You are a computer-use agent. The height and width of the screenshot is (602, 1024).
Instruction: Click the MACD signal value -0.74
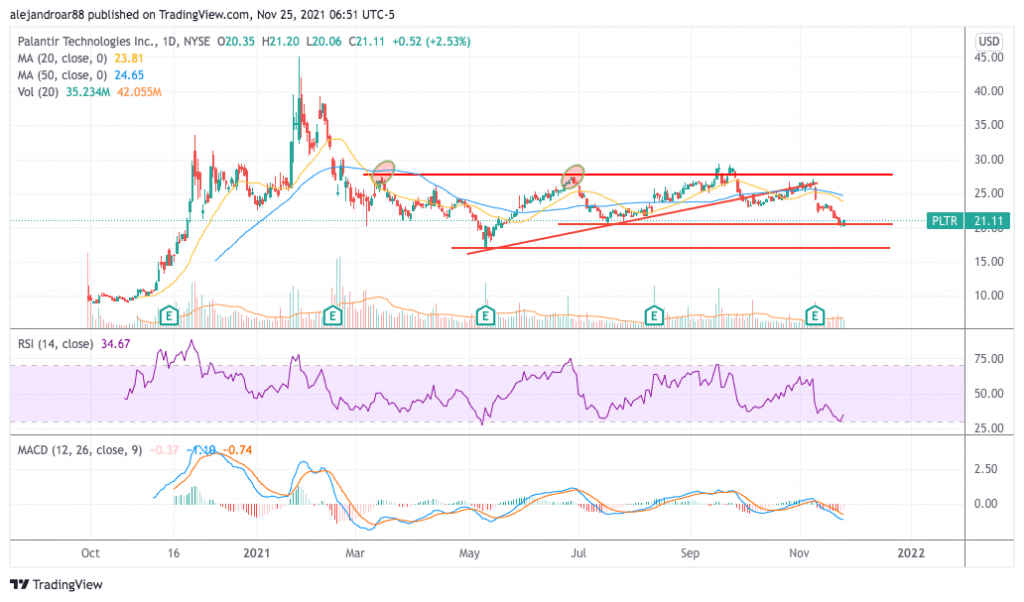pos(238,450)
